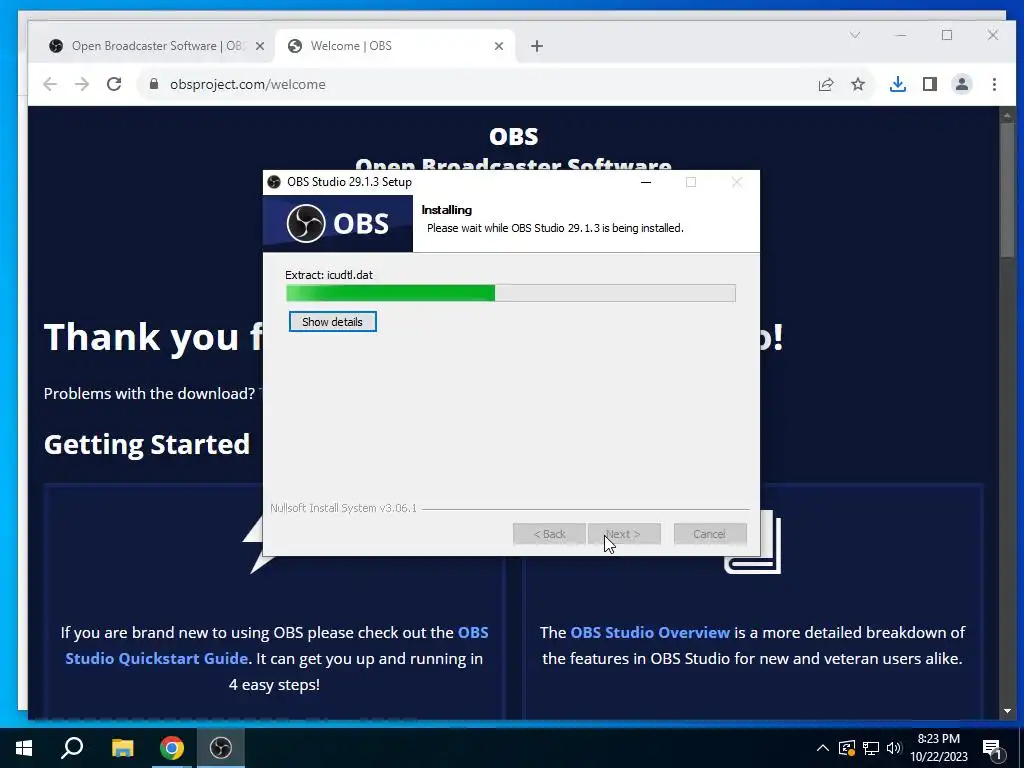This screenshot has width=1024, height=768.
Task: Click the greyed Cancel button in installer
Action: coord(710,534)
